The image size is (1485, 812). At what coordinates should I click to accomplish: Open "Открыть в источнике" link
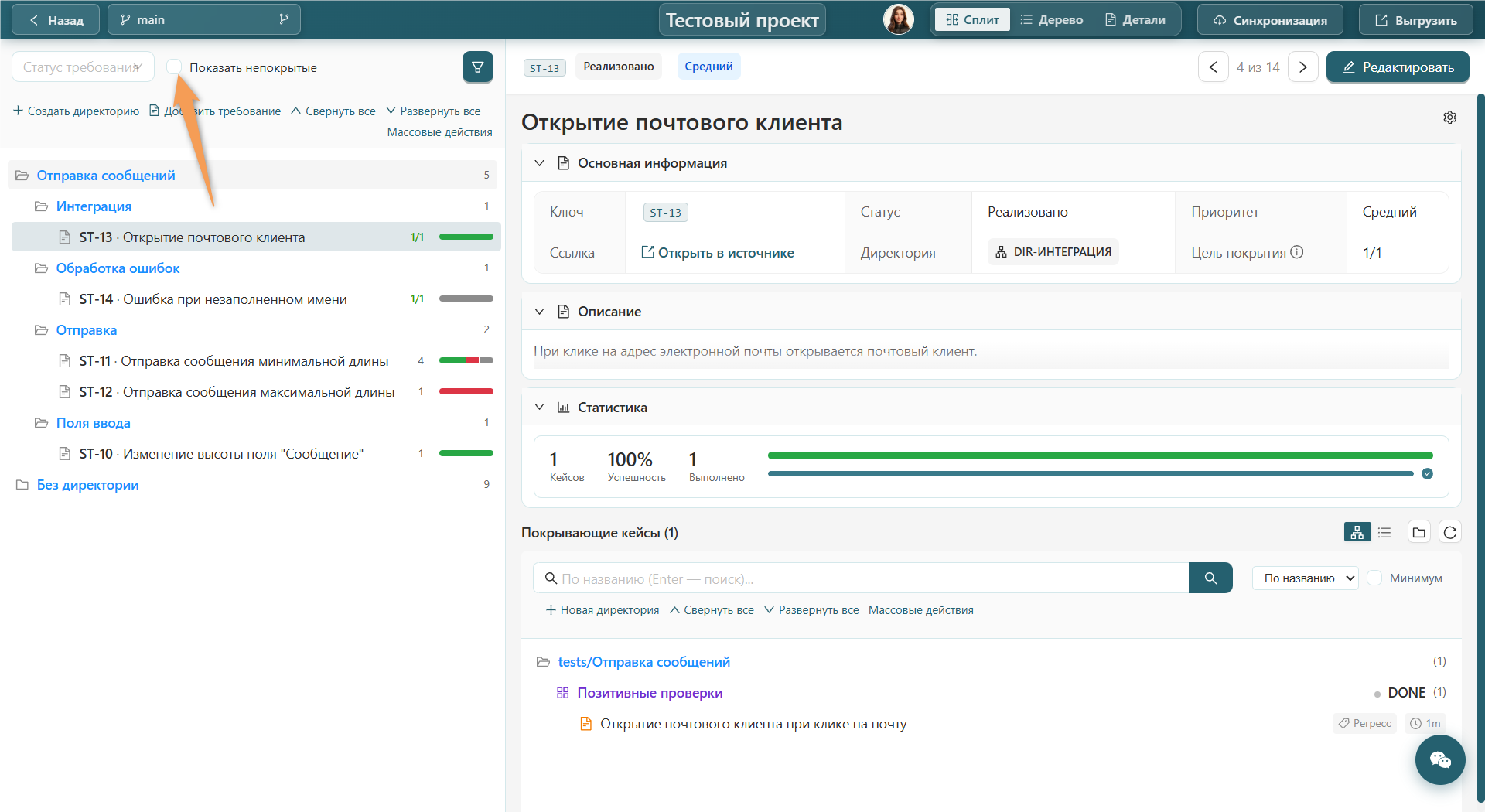717,253
